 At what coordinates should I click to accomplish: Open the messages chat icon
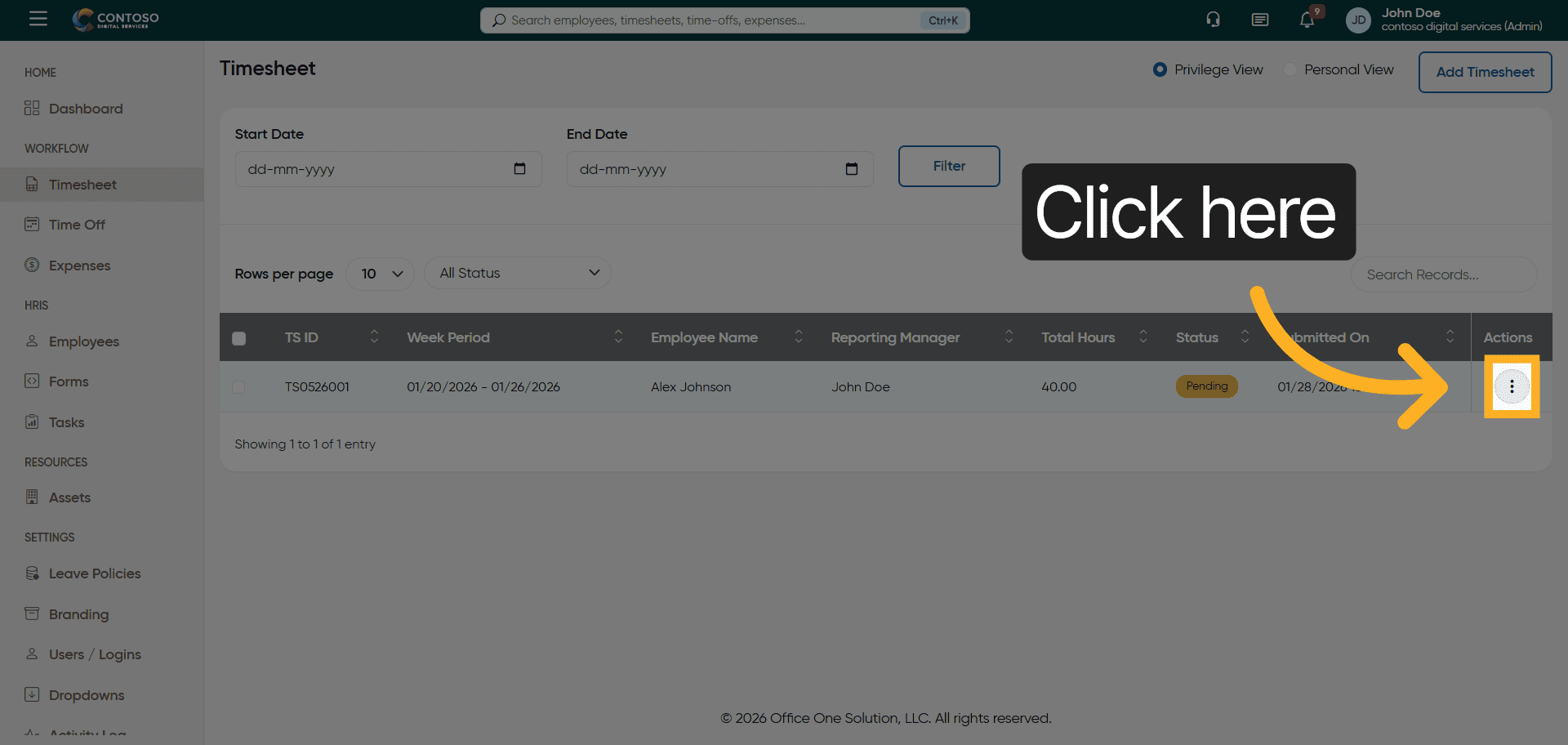(x=1259, y=20)
